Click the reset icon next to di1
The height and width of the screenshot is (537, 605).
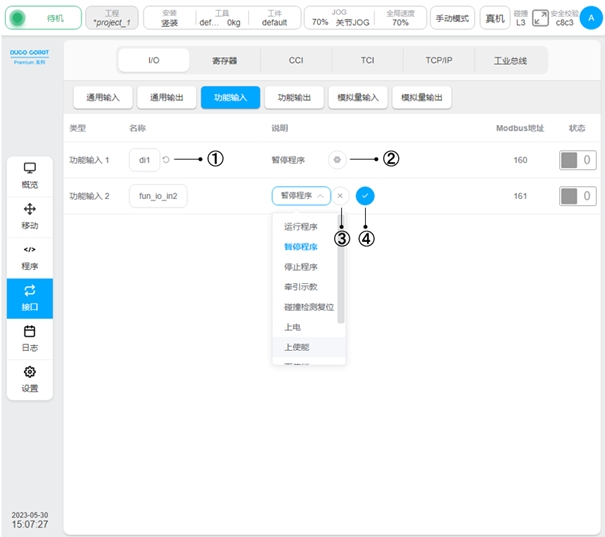pos(166,159)
